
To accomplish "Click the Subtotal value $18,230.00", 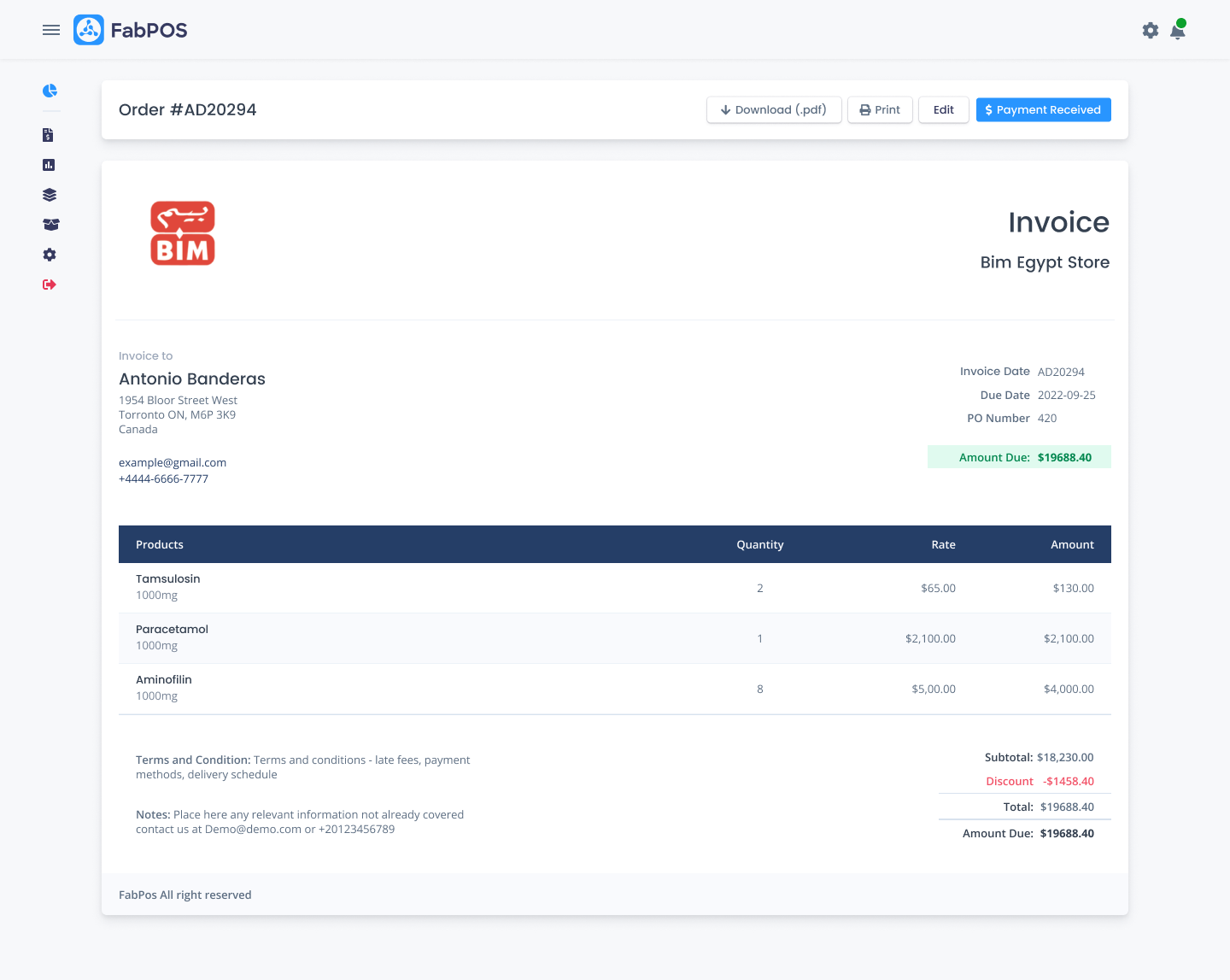I will pos(1065,758).
